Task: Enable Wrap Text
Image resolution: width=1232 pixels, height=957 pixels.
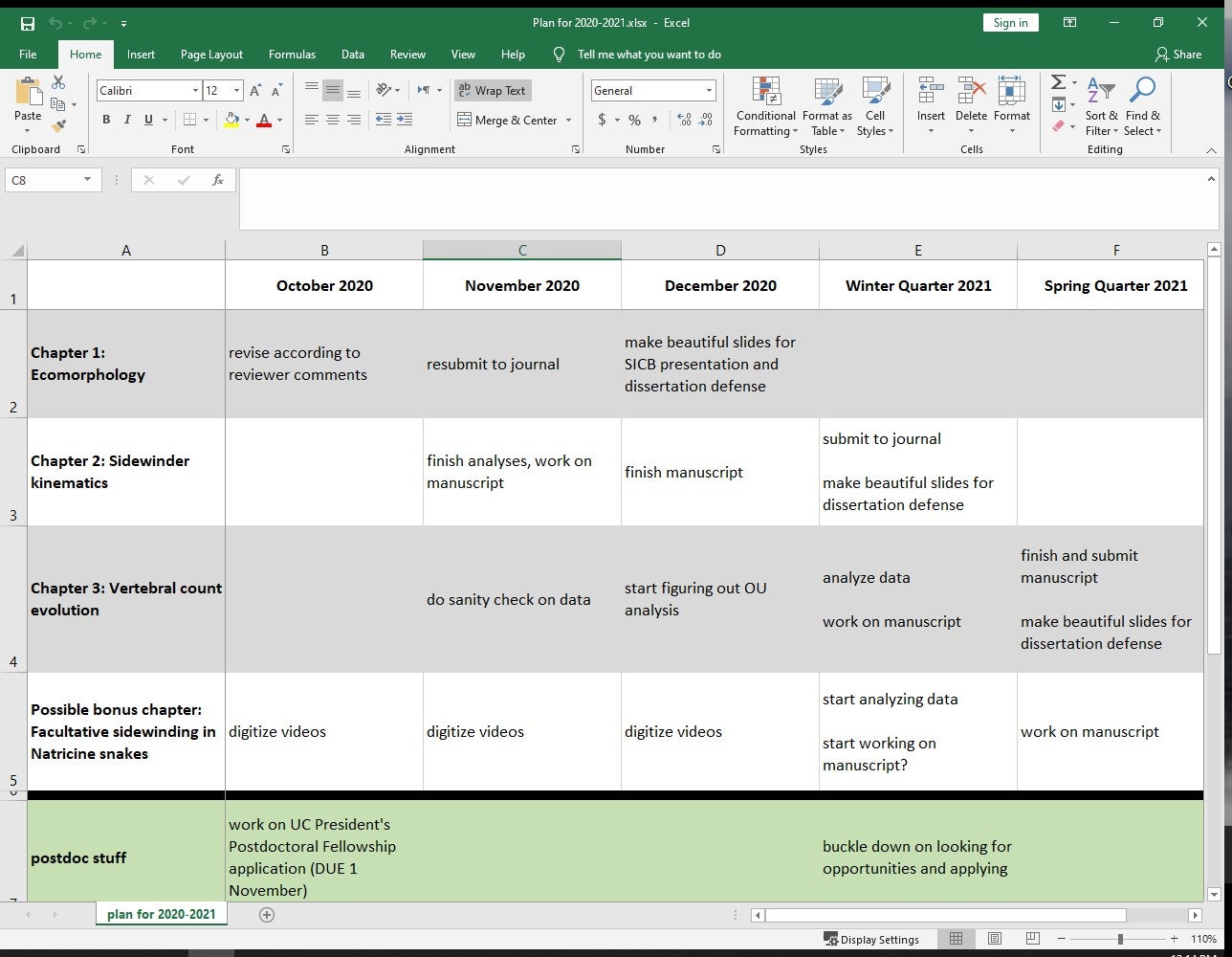Action: click(x=493, y=90)
